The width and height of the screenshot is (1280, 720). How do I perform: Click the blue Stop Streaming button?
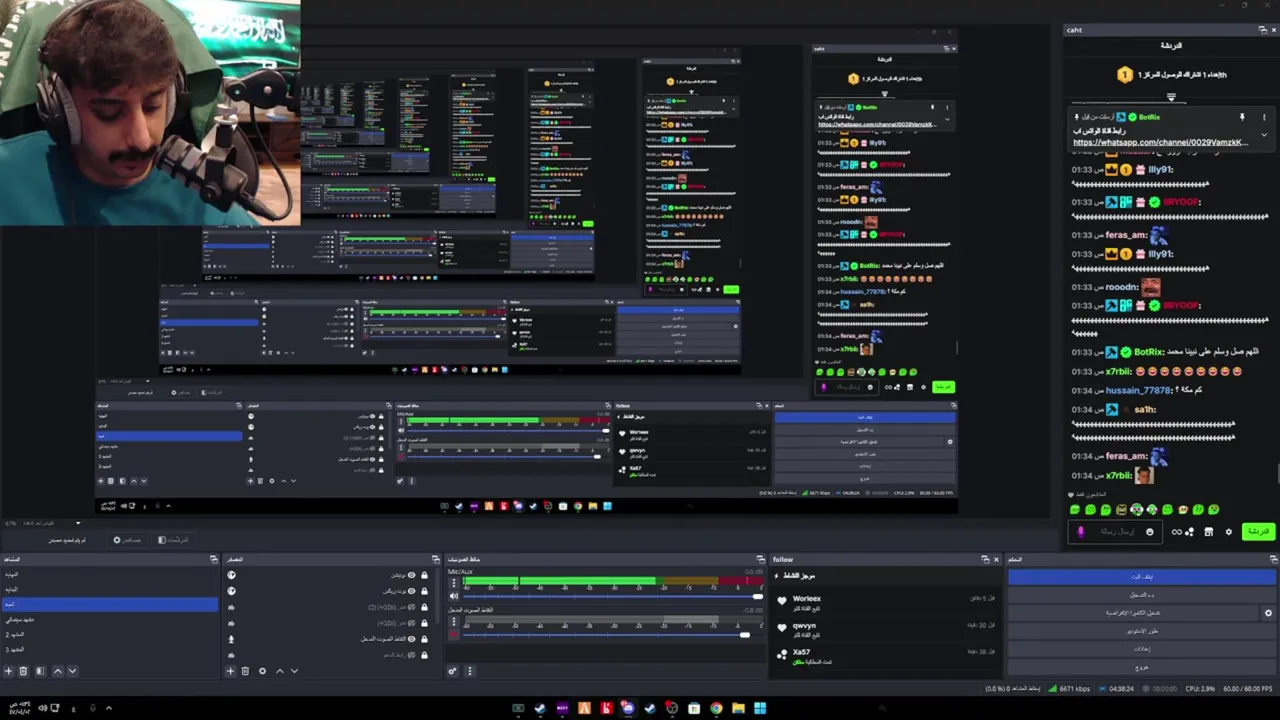pyautogui.click(x=1142, y=577)
